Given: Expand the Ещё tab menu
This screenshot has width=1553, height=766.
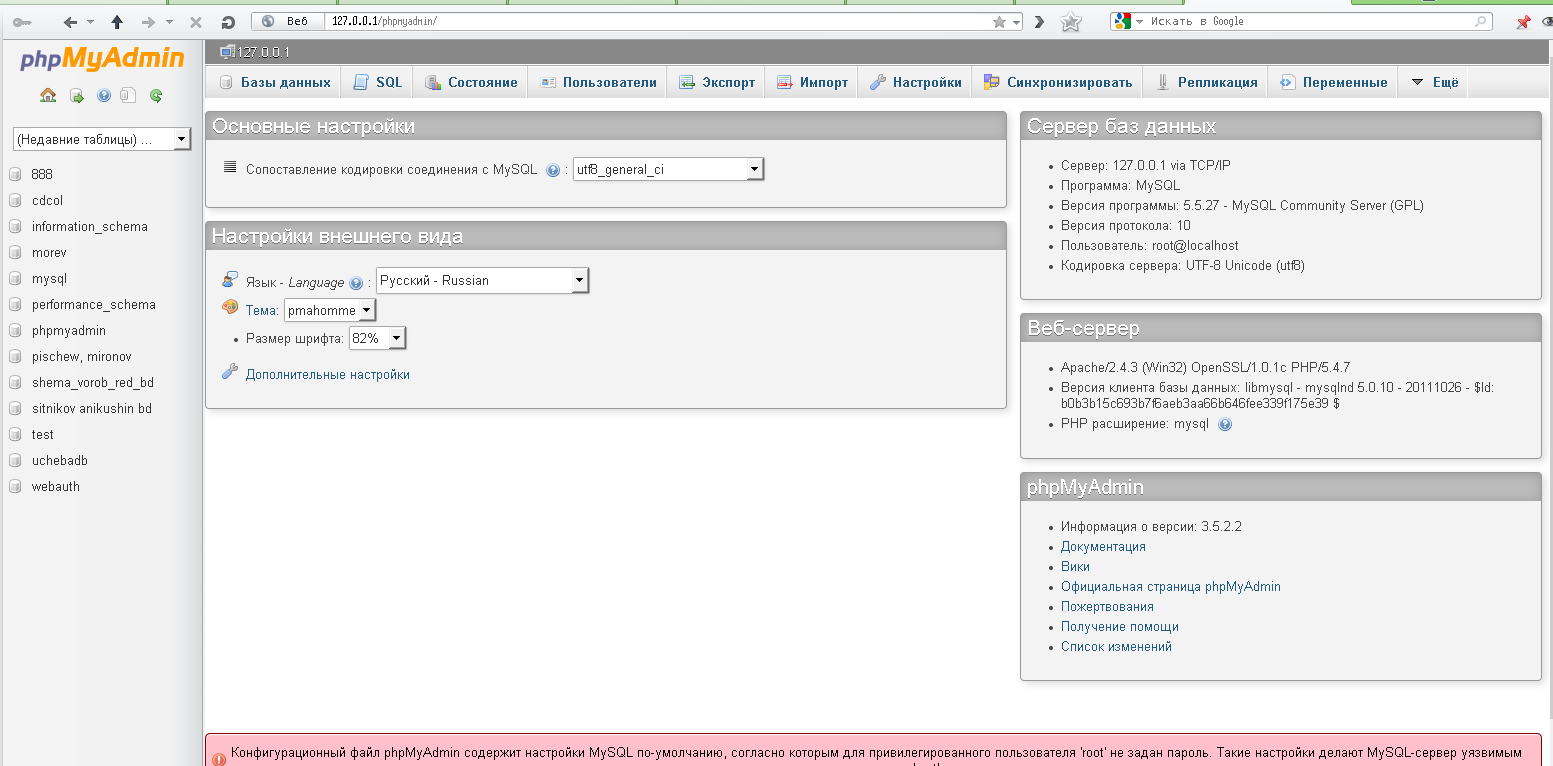Looking at the screenshot, I should [x=1434, y=82].
